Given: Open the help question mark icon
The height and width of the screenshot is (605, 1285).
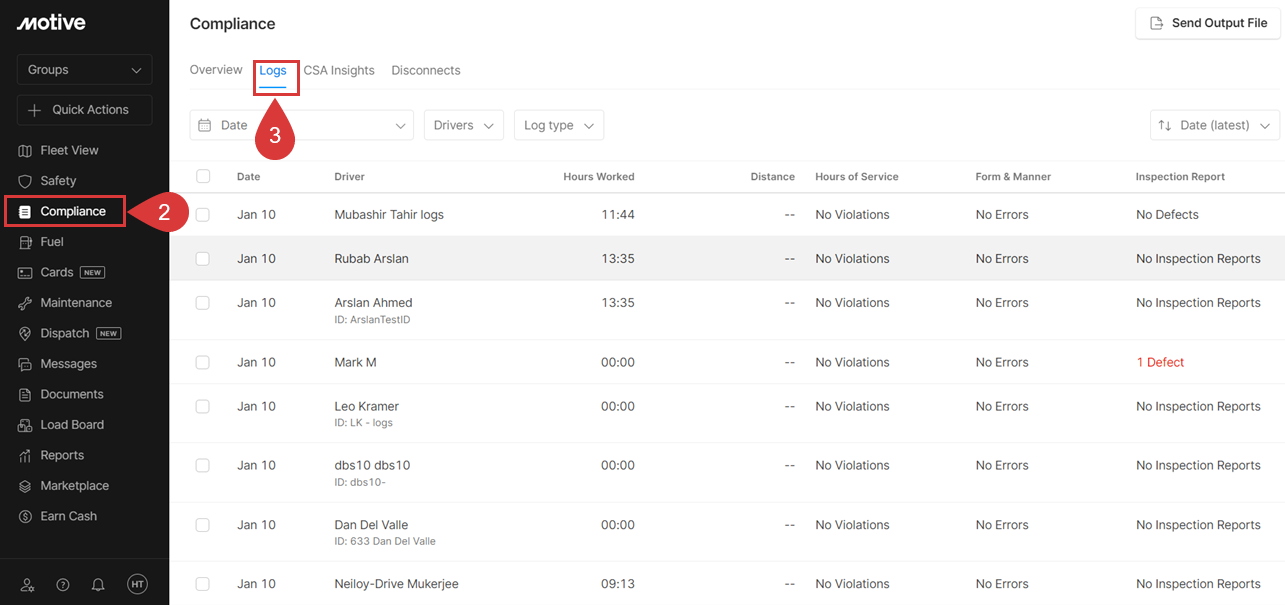Looking at the screenshot, I should [x=63, y=585].
